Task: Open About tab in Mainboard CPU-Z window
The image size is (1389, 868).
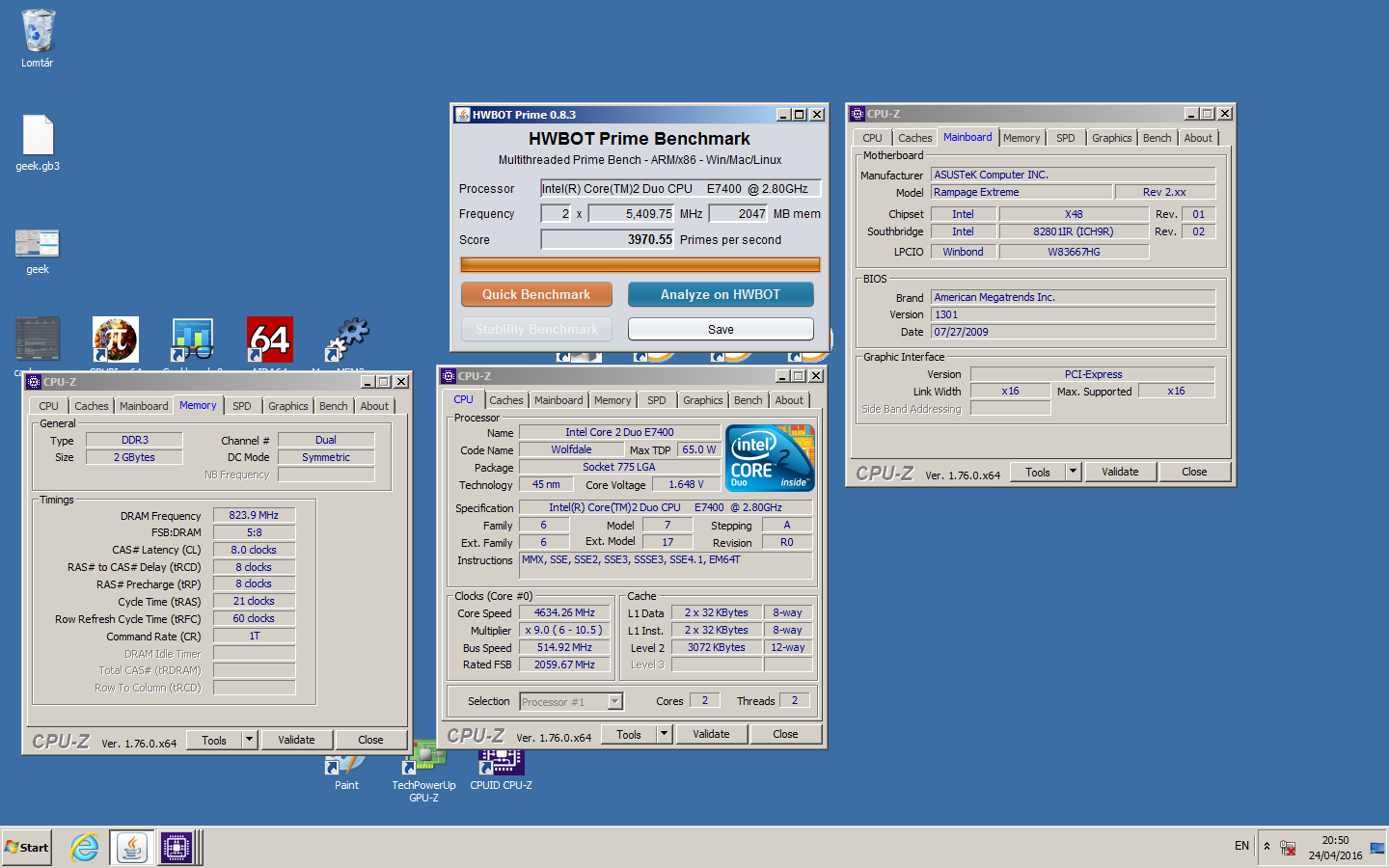Action: 1198,138
